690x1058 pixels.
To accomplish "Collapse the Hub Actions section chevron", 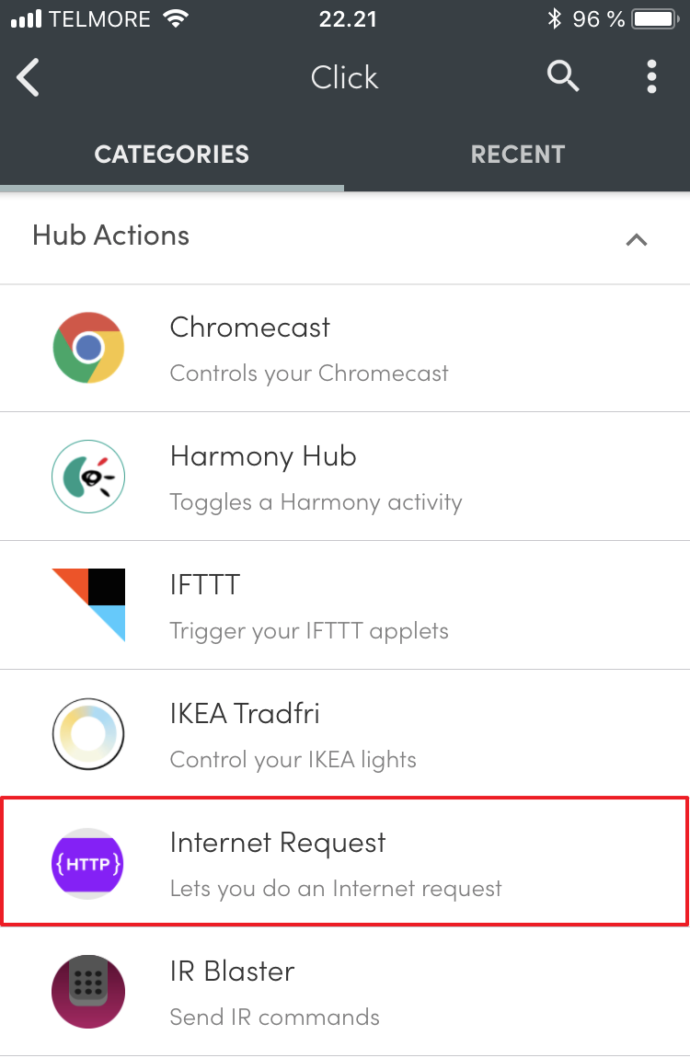I will pos(636,239).
